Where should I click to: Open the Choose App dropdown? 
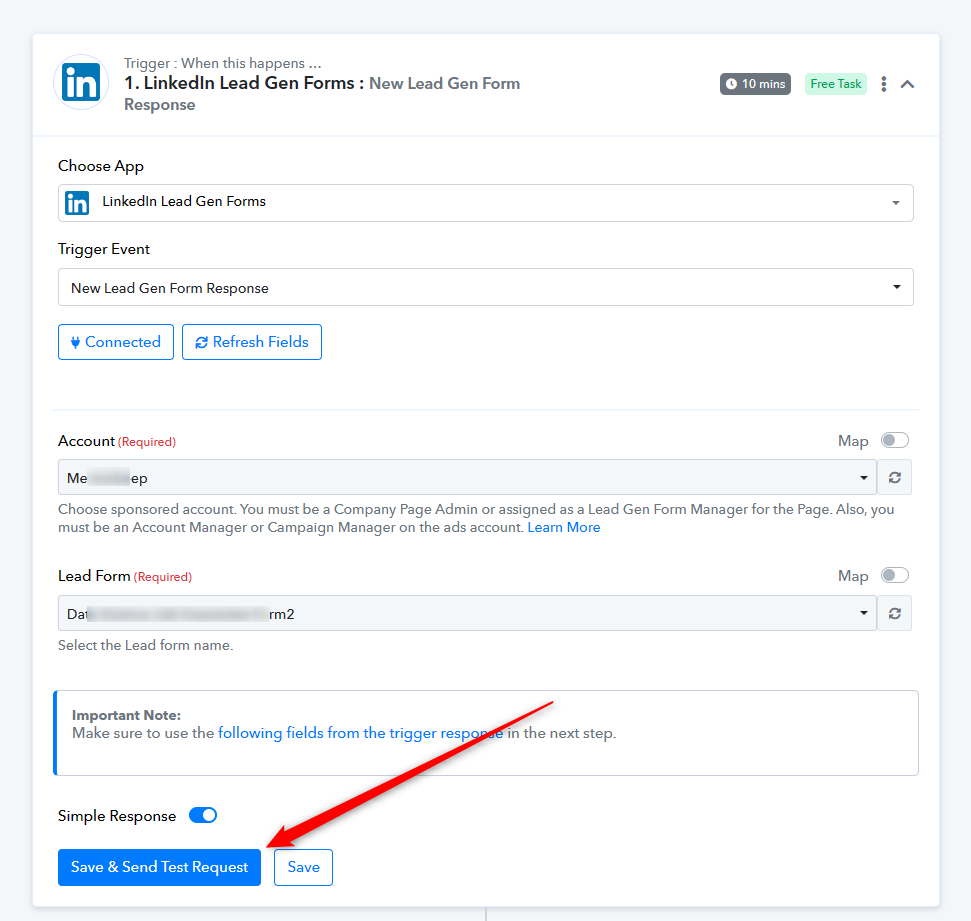pyautogui.click(x=486, y=203)
